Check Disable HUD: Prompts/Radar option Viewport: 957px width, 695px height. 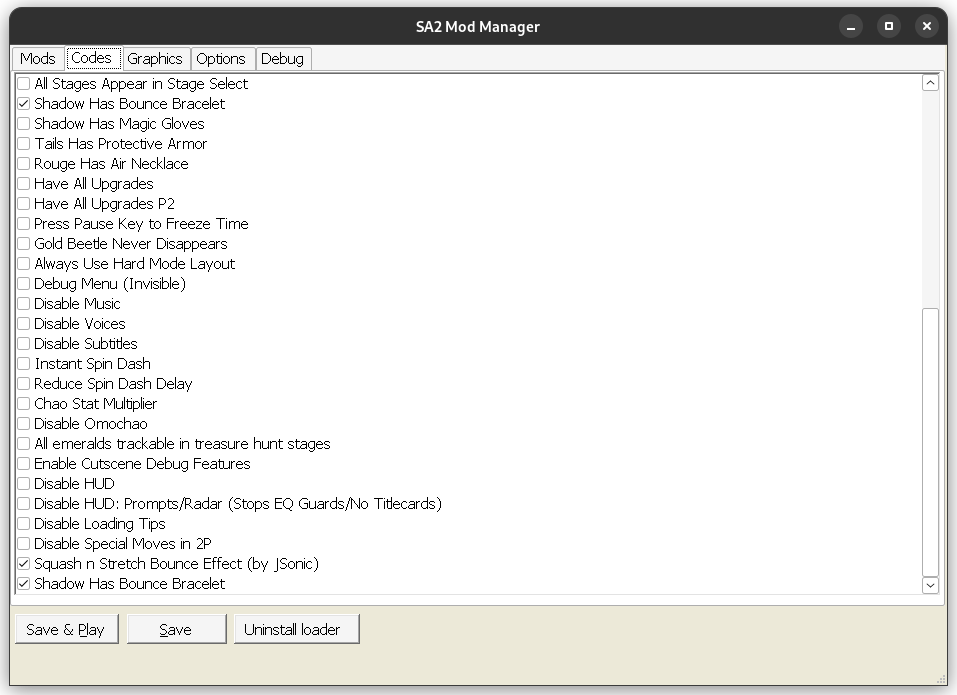pyautogui.click(x=24, y=504)
